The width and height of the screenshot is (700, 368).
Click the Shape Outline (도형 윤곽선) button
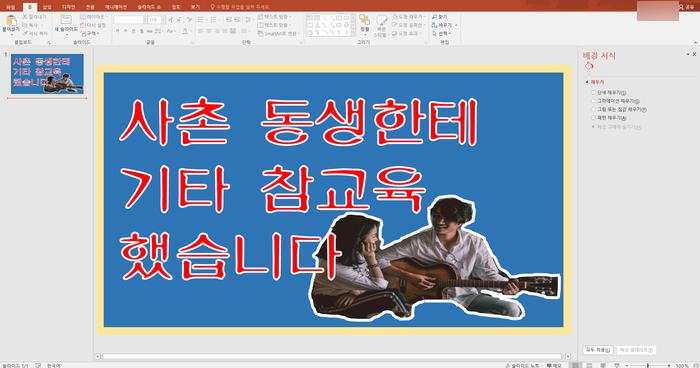click(409, 25)
